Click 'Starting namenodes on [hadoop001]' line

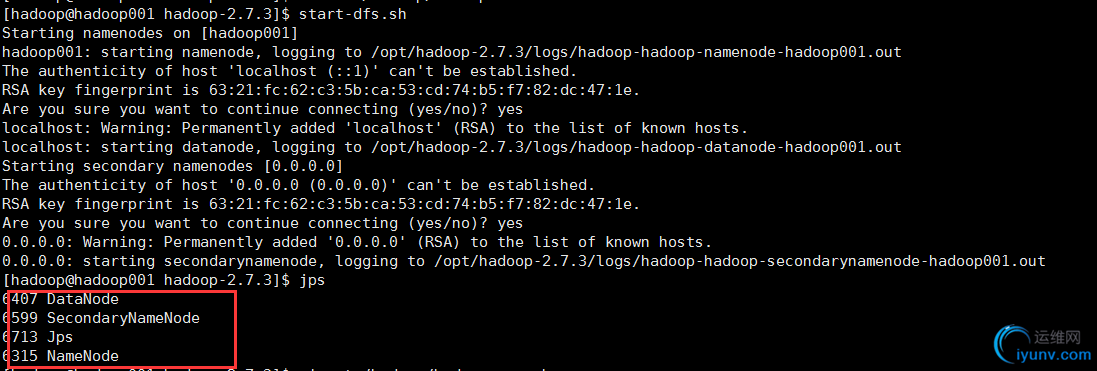[150, 34]
